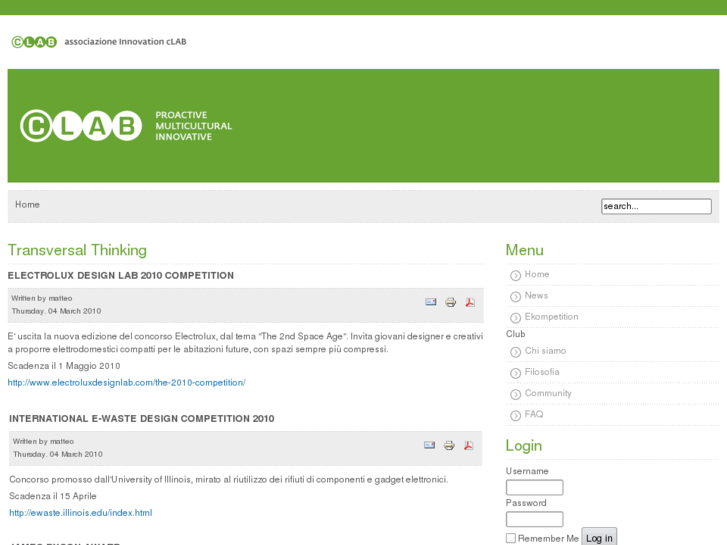
Task: Click the email icon for E-Waste Design Competition article
Action: (429, 445)
